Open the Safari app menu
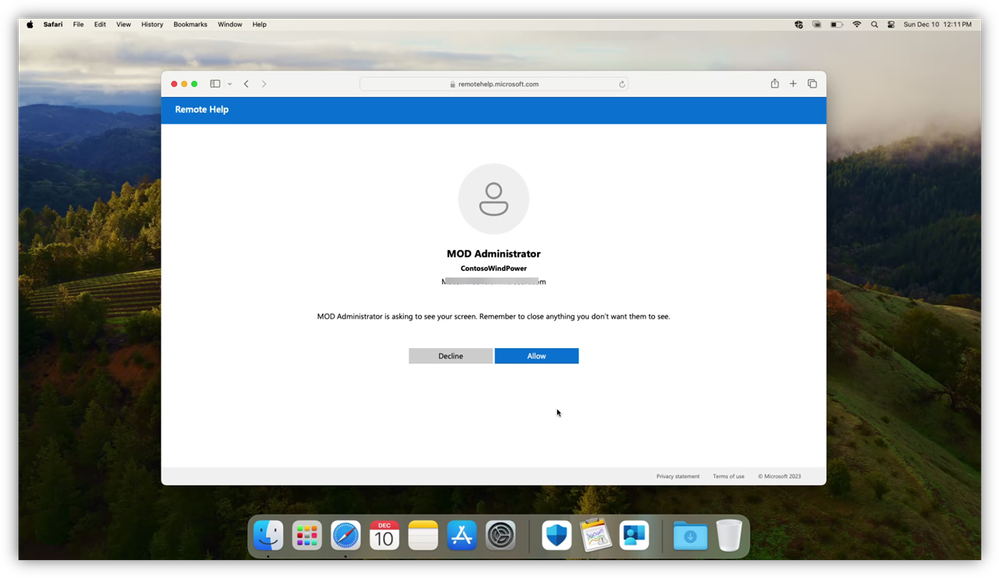Screen dimensions: 999x578 pos(53,25)
